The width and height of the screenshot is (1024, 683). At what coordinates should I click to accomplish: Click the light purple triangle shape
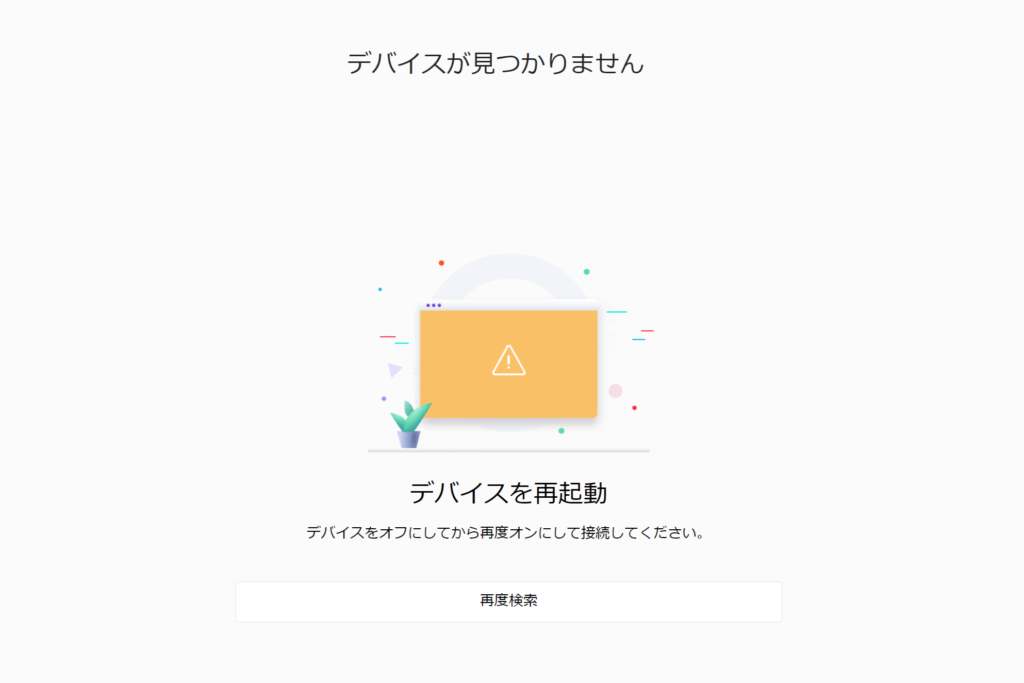pyautogui.click(x=394, y=370)
